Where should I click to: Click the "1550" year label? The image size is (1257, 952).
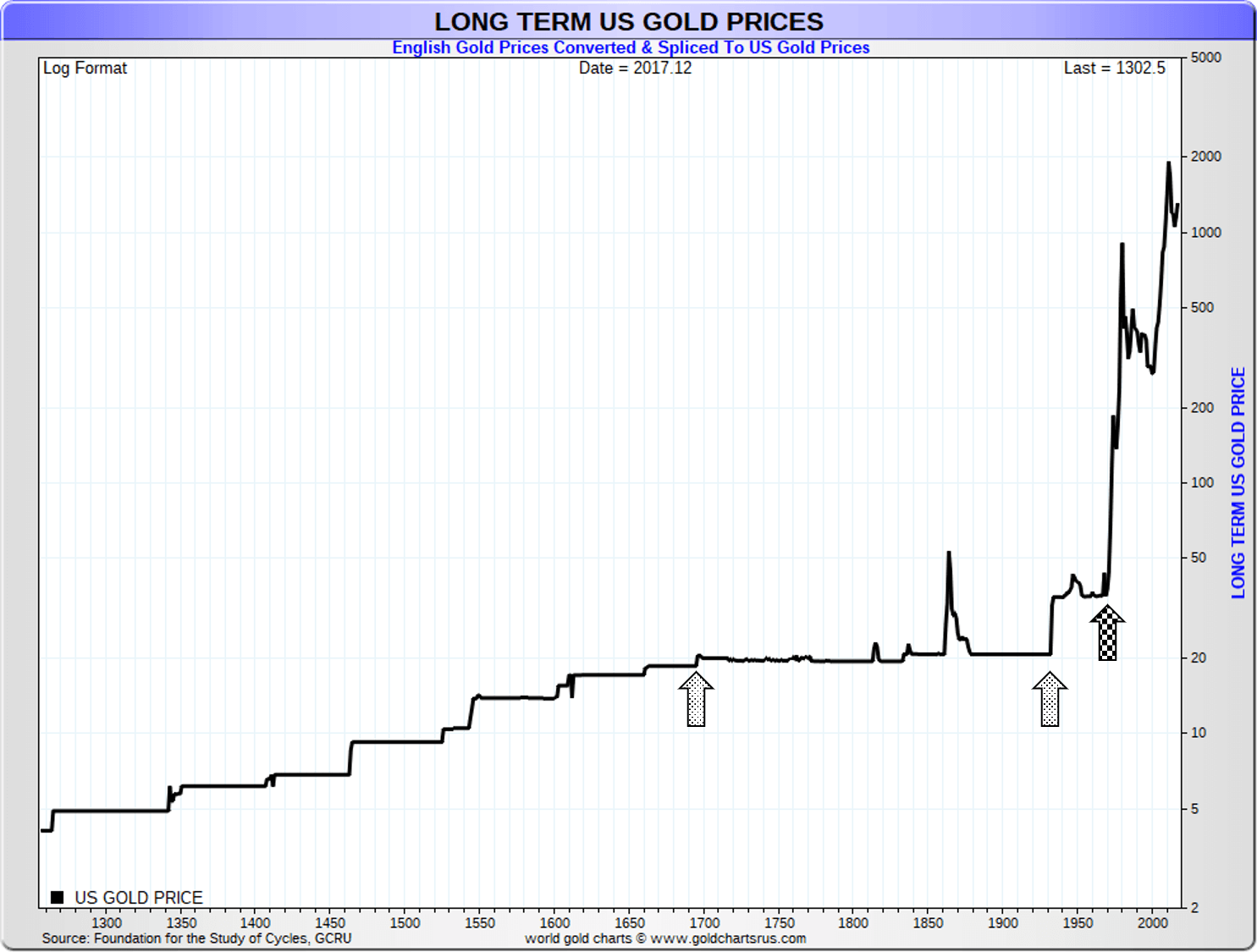(x=480, y=922)
